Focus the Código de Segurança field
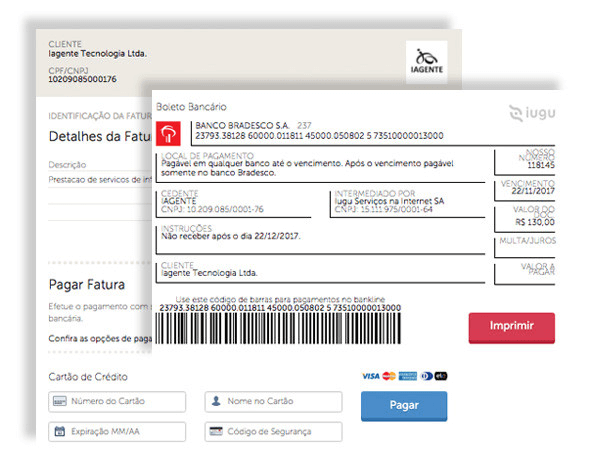600x457 pixels. point(273,431)
